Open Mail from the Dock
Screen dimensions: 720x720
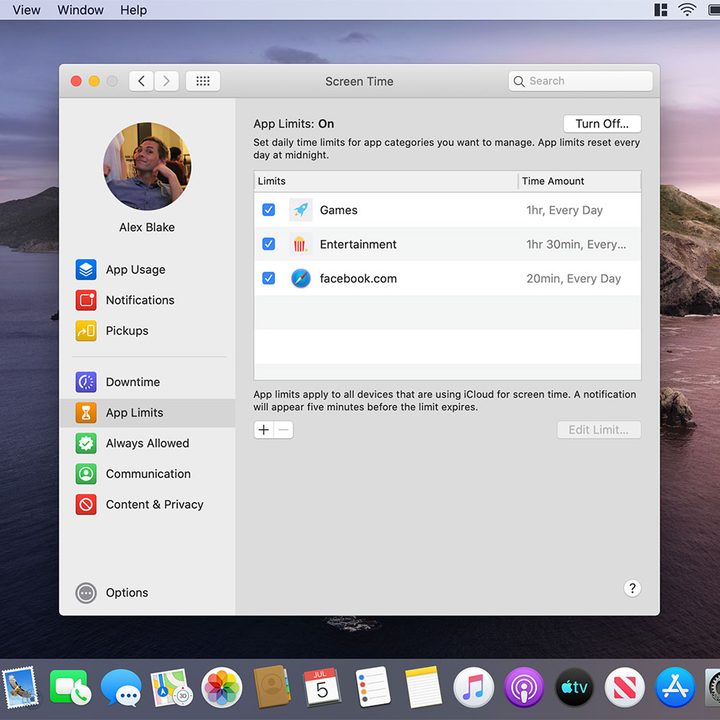20,687
